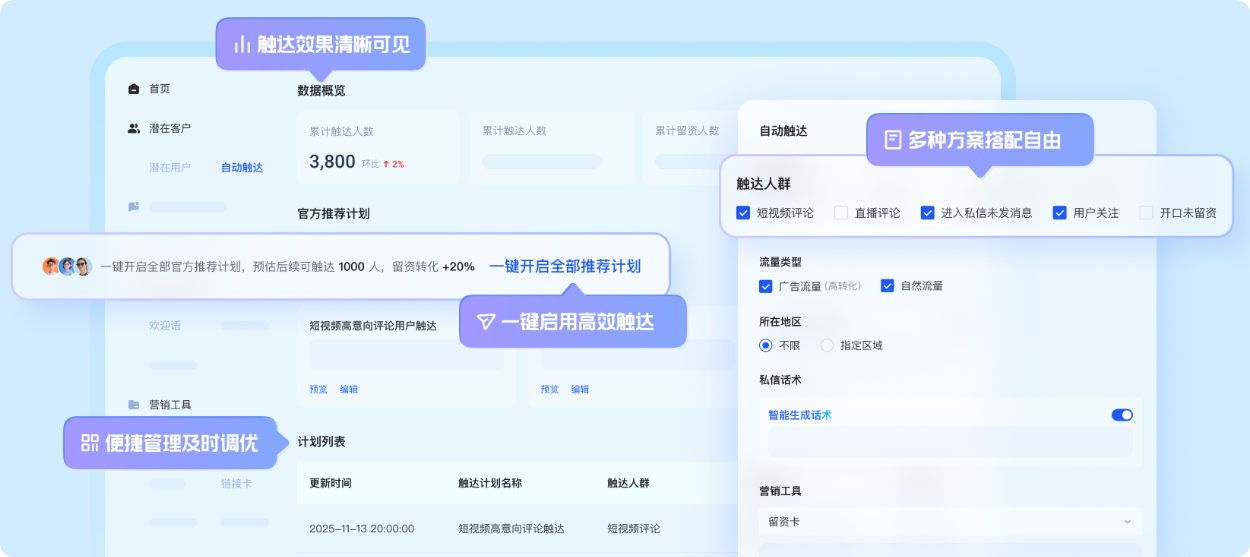Click the 流量类型 section label
Image resolution: width=1250 pixels, height=557 pixels.
(781, 262)
